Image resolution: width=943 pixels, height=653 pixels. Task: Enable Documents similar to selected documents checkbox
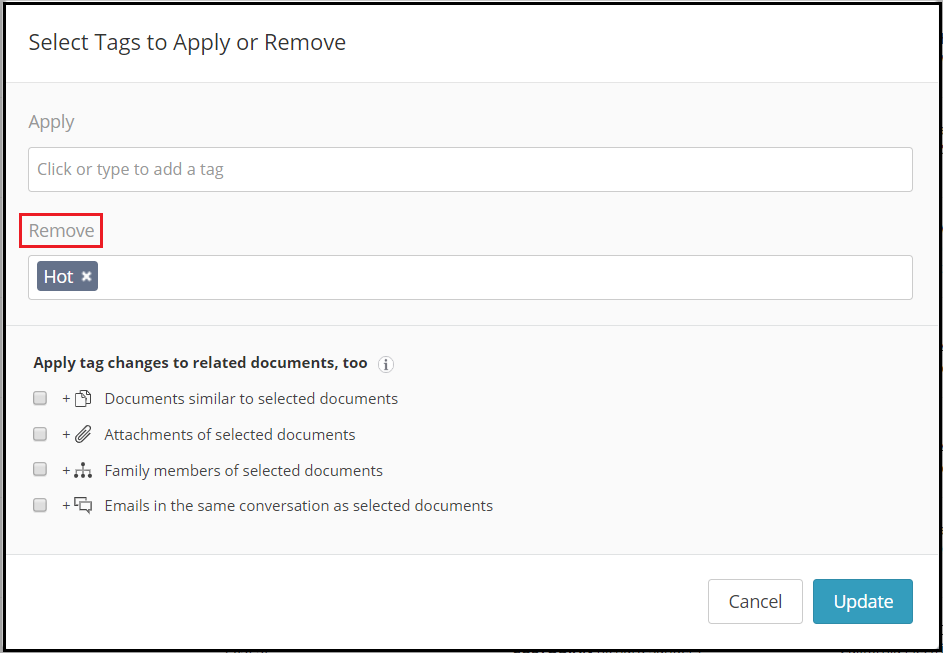click(40, 398)
